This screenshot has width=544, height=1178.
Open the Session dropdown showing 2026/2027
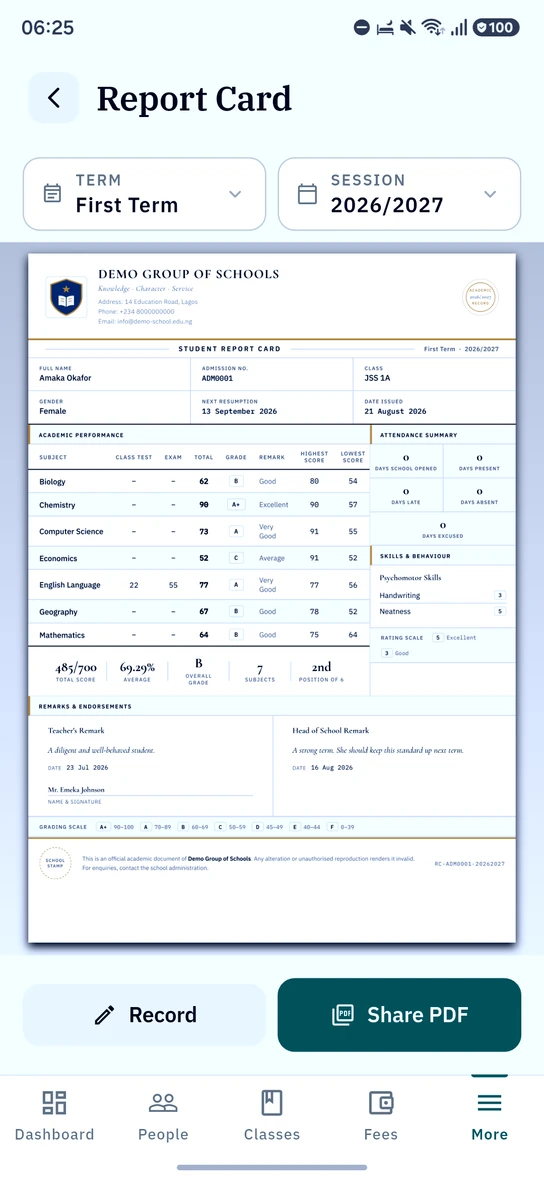click(x=400, y=194)
